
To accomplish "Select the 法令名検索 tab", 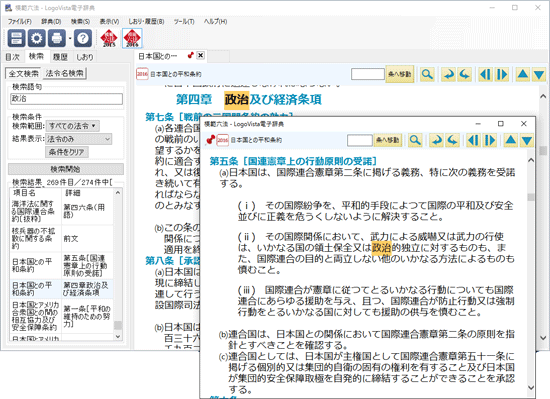I will (x=65, y=74).
